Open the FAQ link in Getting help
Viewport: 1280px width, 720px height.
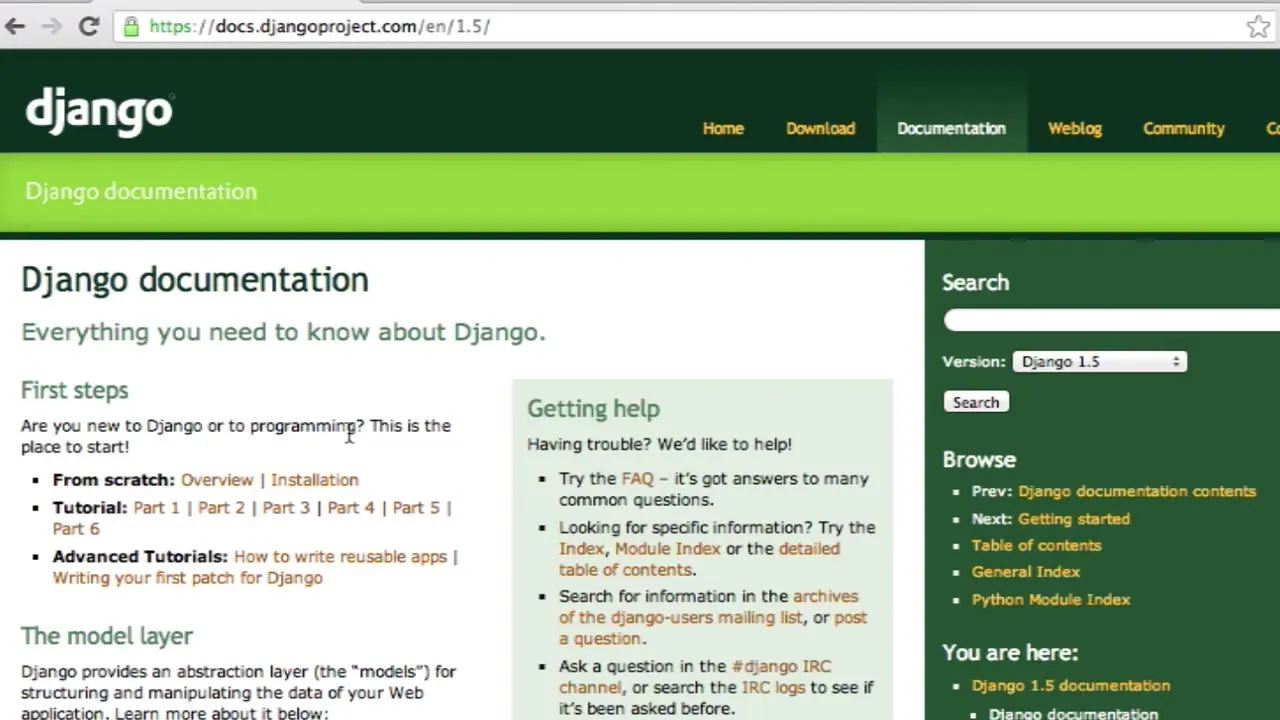(x=637, y=479)
